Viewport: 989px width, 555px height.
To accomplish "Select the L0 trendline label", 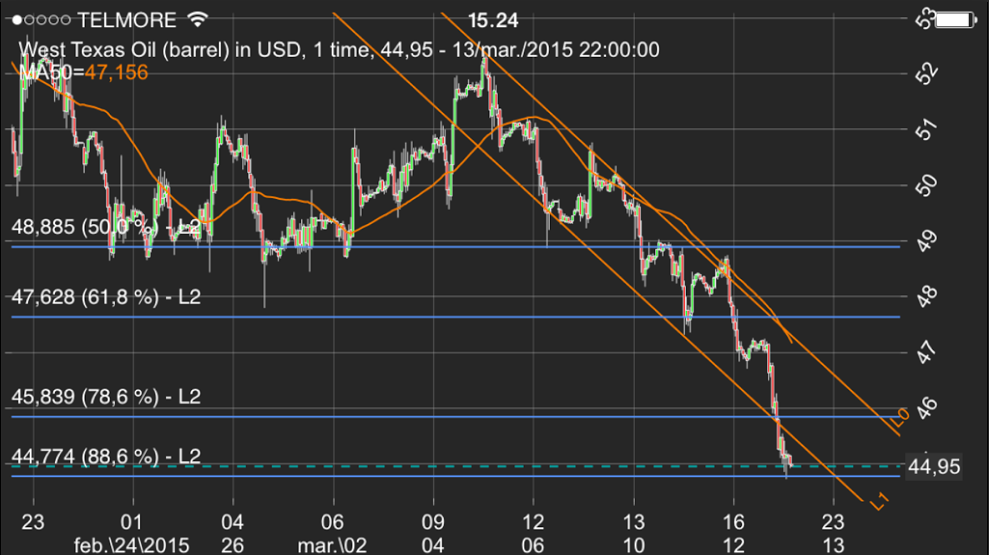I will point(902,416).
